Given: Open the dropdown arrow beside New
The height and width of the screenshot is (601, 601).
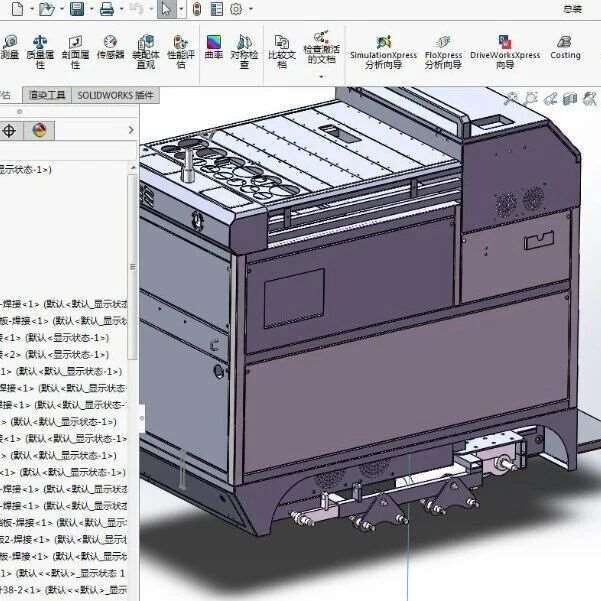Looking at the screenshot, I should click(32, 9).
